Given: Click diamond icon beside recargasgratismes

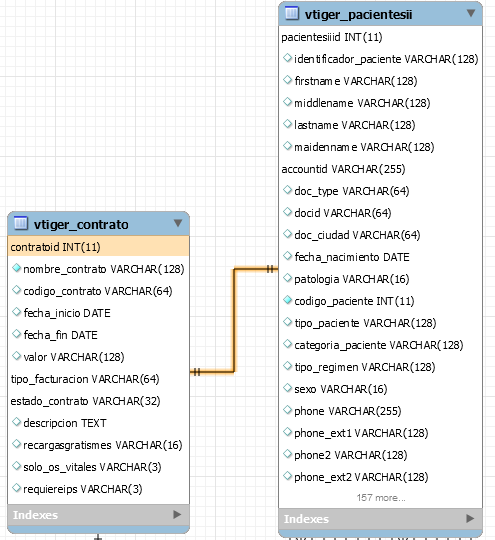Looking at the screenshot, I should 16,444.
